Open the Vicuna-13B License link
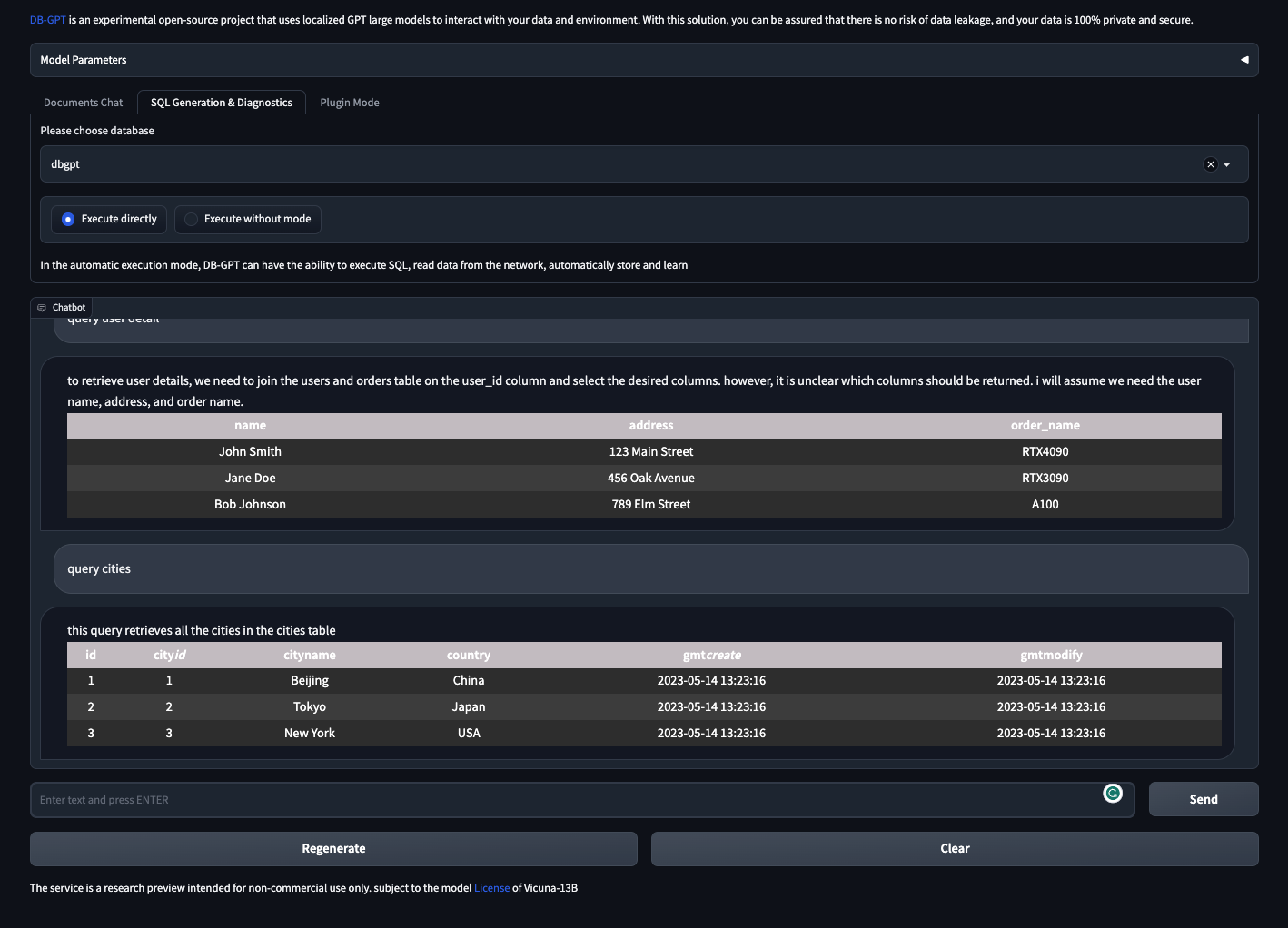 coord(491,888)
